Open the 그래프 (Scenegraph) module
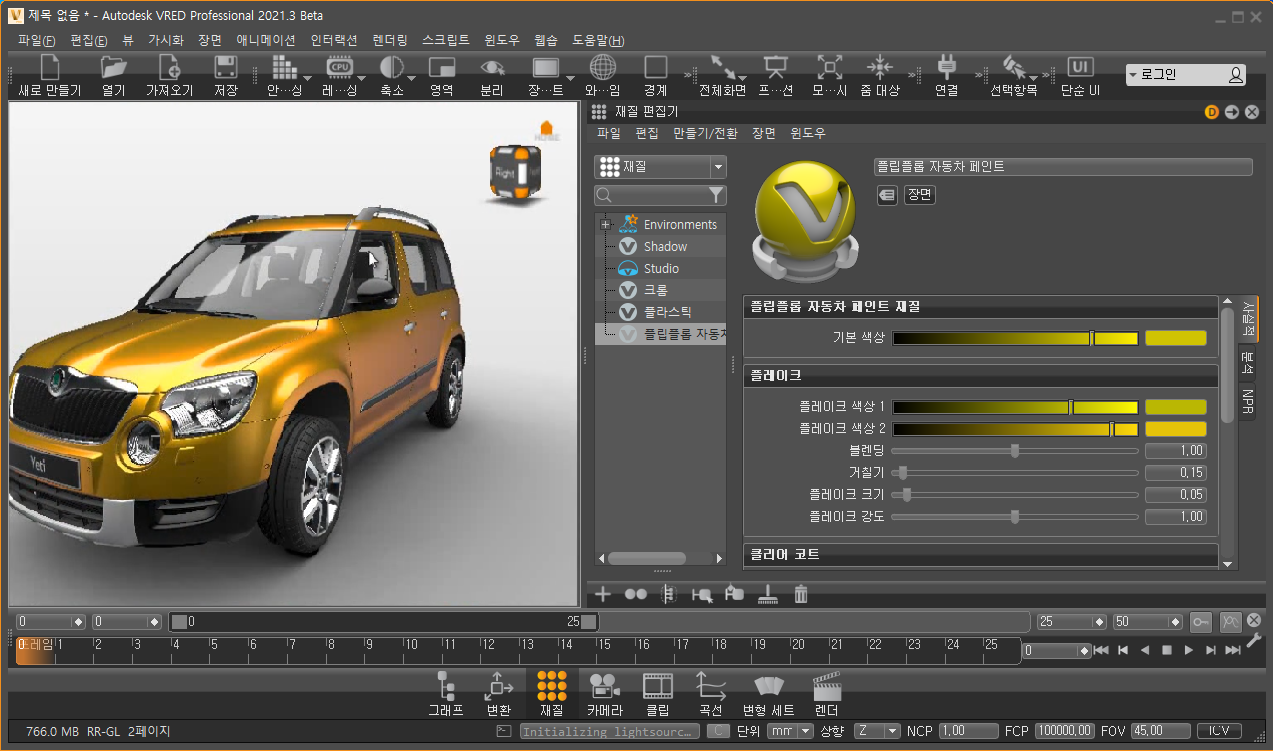 pos(446,695)
